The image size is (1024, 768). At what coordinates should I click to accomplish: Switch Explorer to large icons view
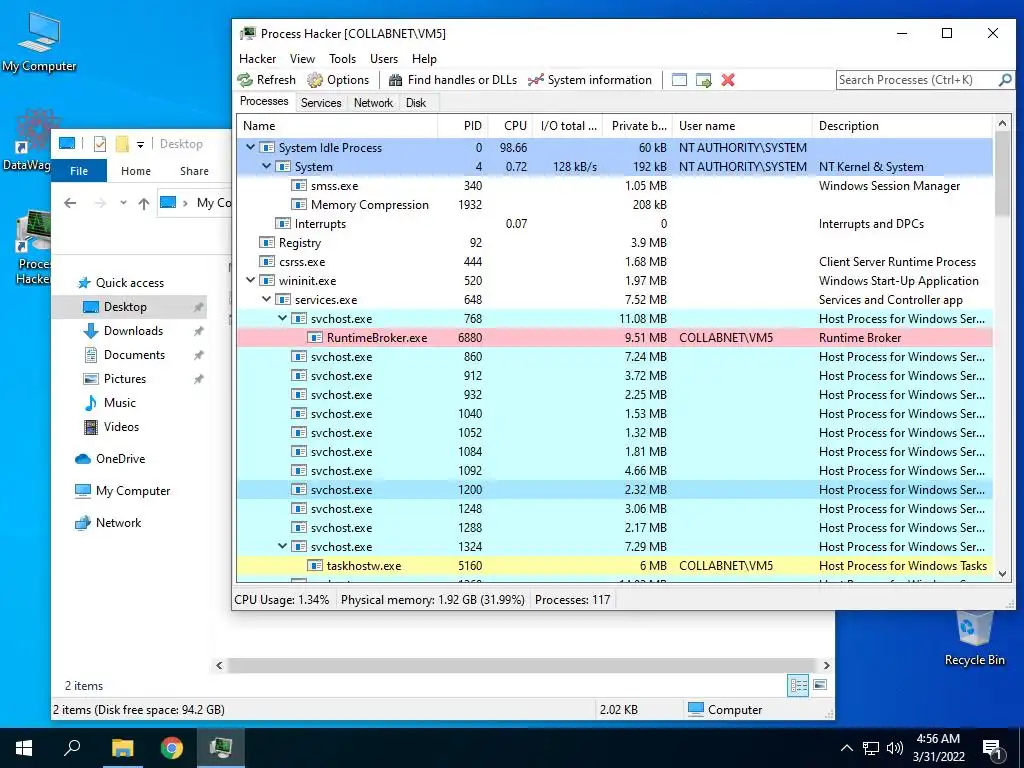[820, 685]
